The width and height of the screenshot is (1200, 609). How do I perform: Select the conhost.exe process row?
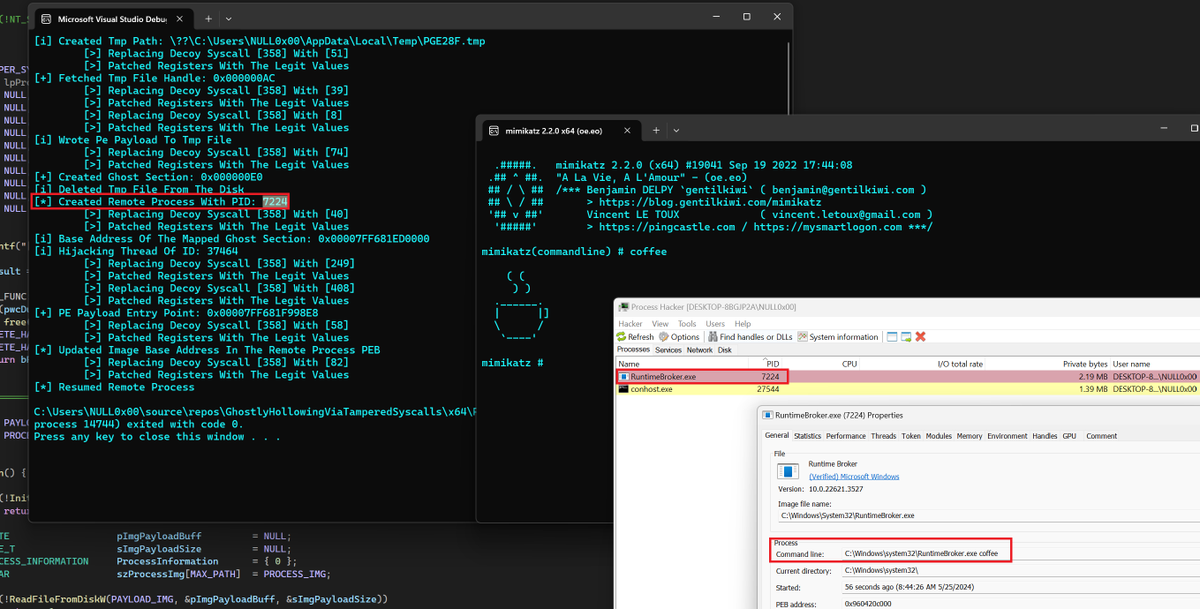(x=908, y=389)
